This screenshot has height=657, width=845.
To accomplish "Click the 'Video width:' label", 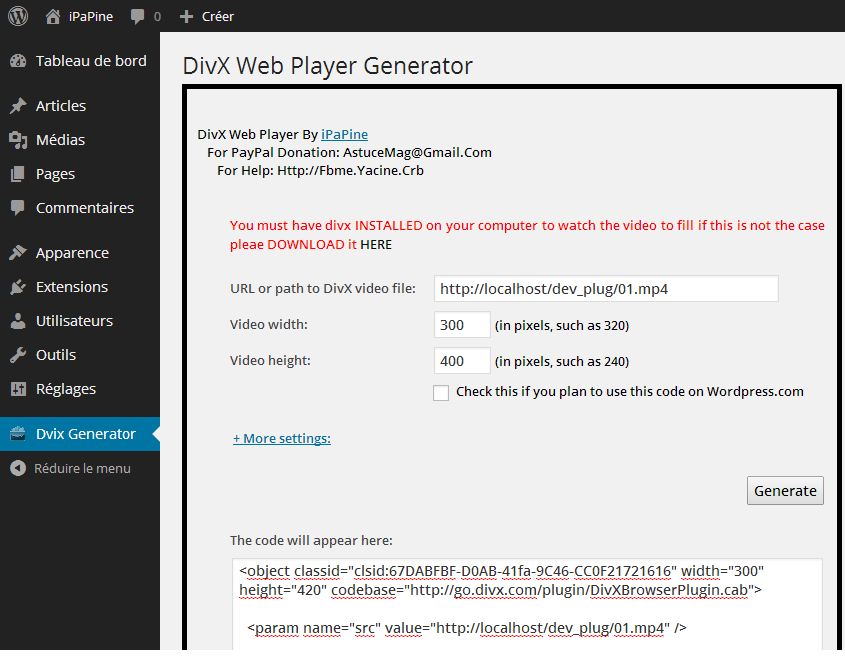I will (268, 324).
